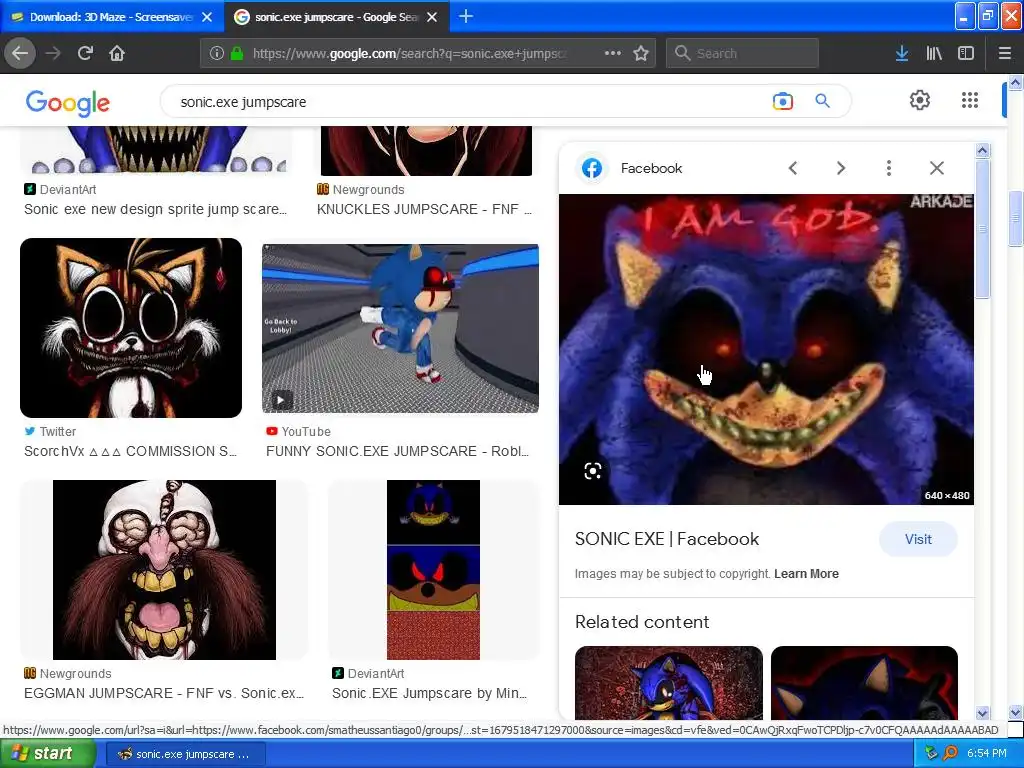Open the Downloads arrow in the toolbar

[x=902, y=53]
